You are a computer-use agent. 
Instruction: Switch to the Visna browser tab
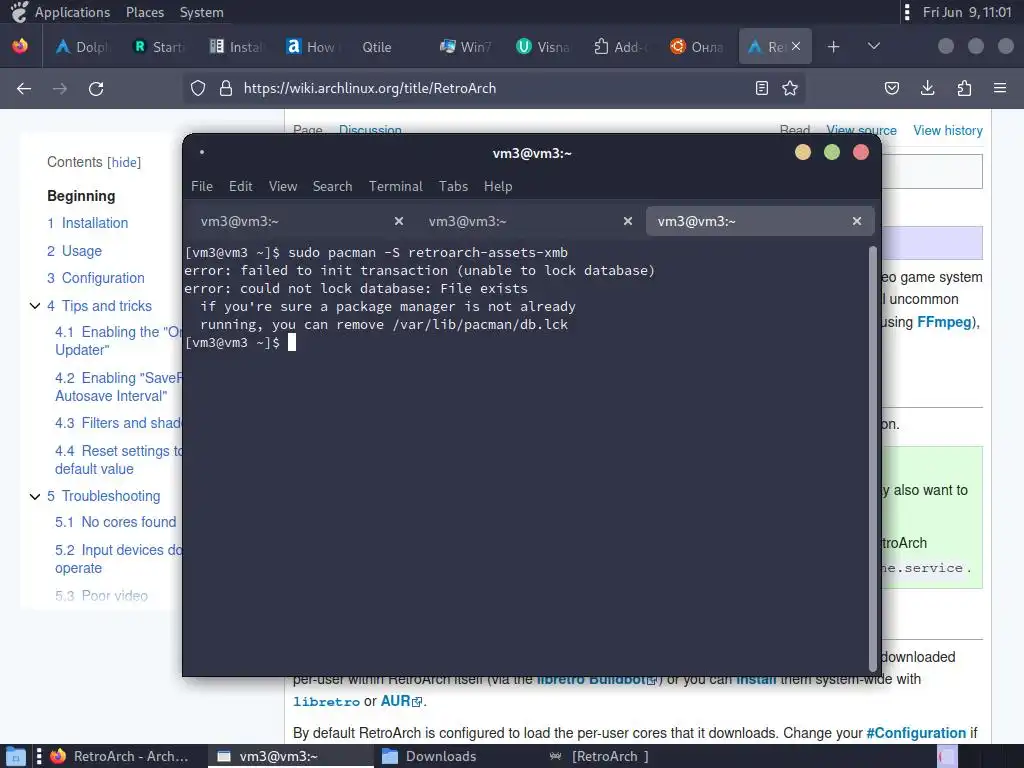[x=542, y=47]
